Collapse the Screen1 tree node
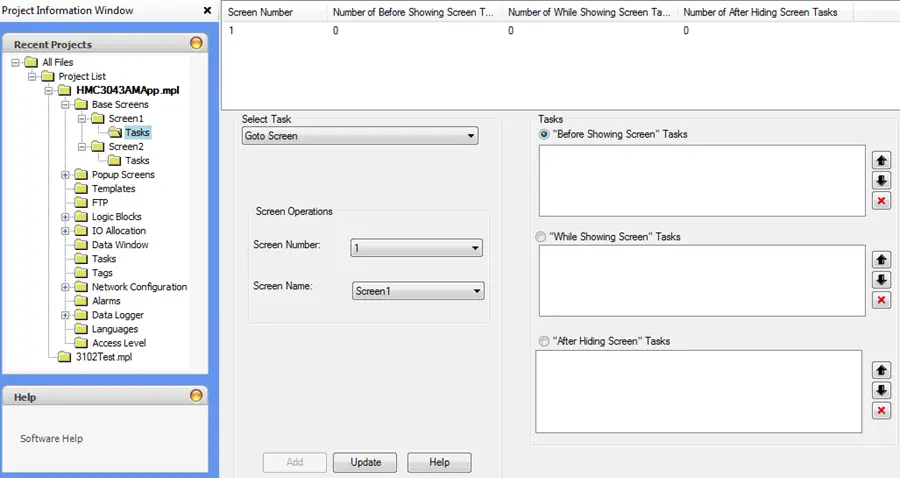 tap(82, 118)
